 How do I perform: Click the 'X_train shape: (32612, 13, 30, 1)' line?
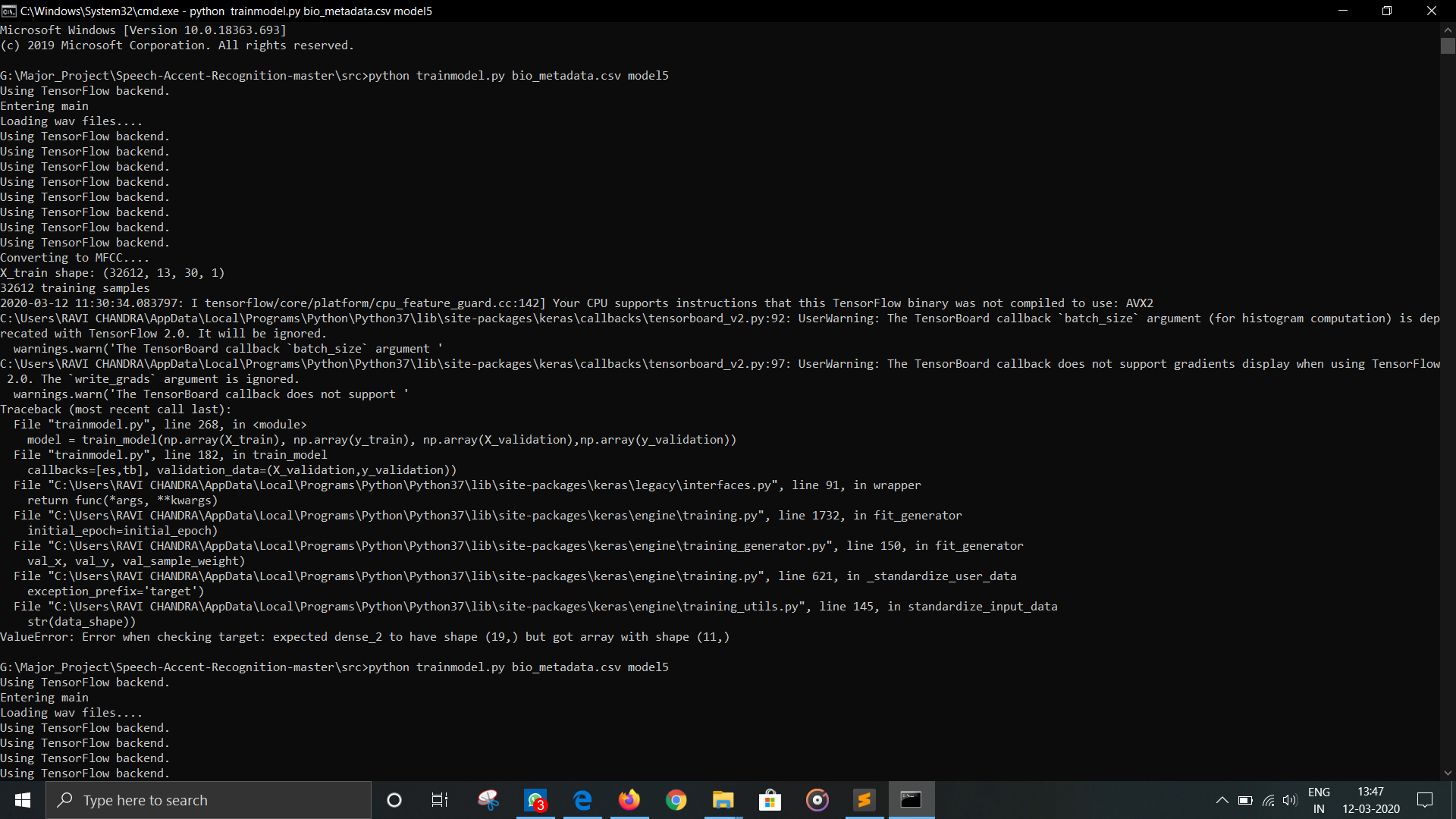point(112,273)
